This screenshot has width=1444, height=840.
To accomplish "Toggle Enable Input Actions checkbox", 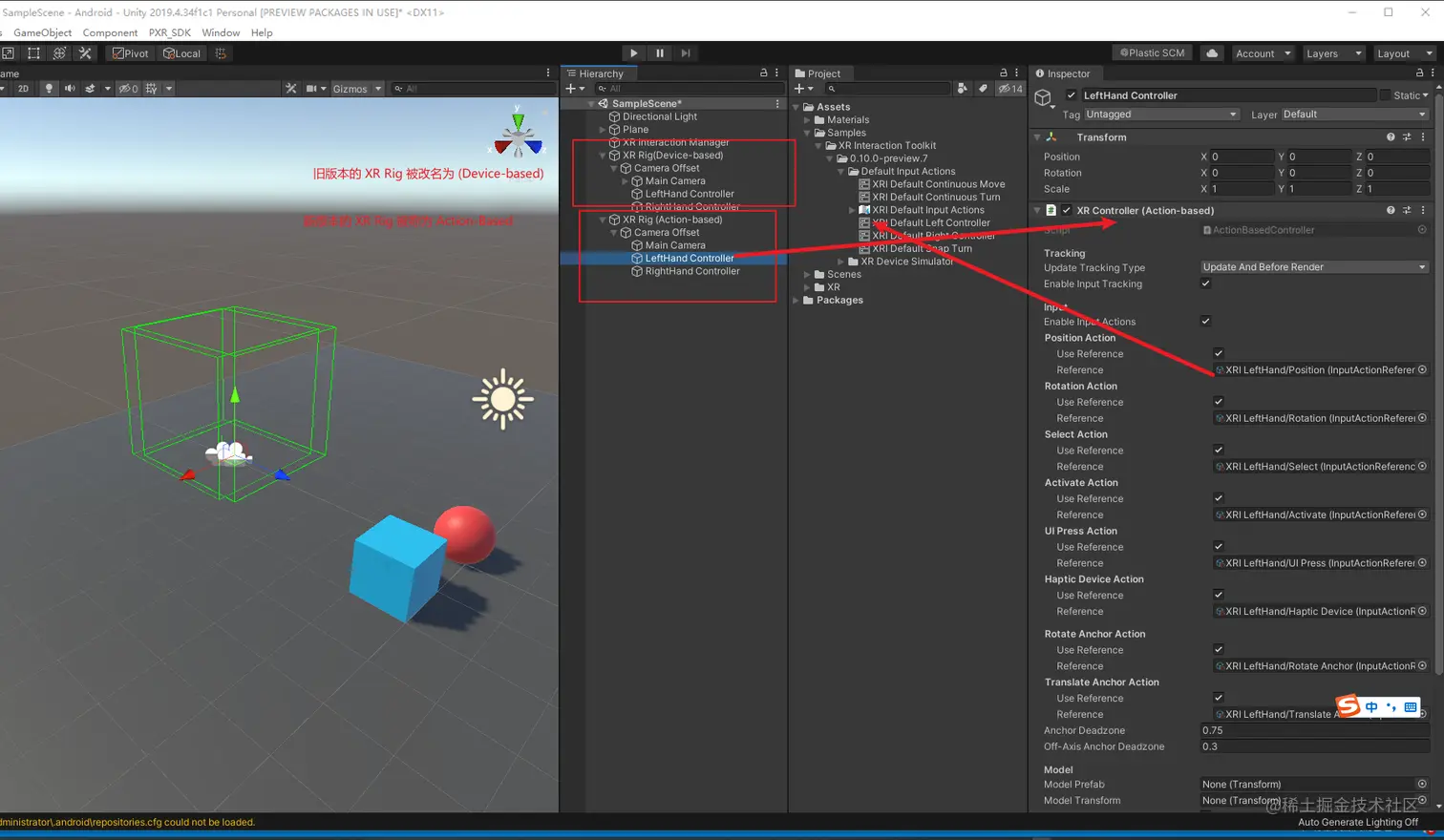I will point(1205,321).
